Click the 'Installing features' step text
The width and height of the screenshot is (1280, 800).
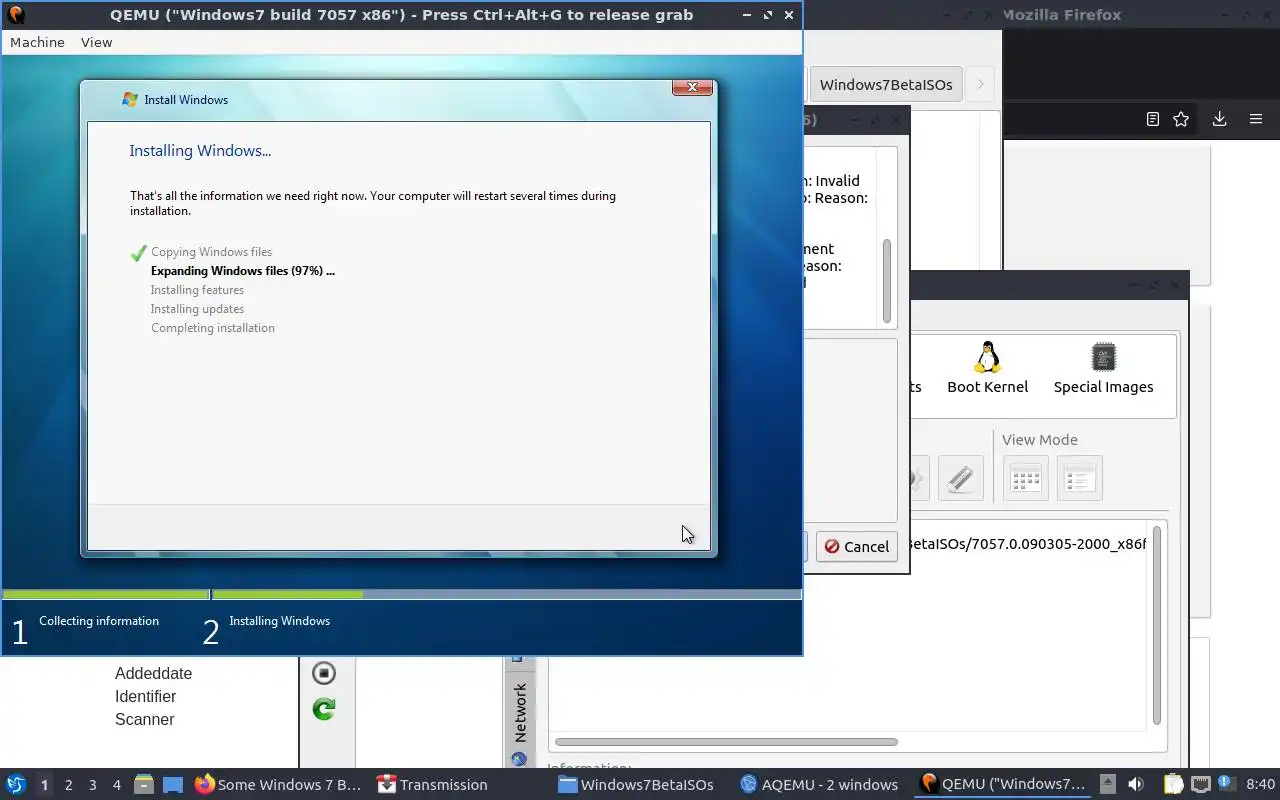(197, 290)
